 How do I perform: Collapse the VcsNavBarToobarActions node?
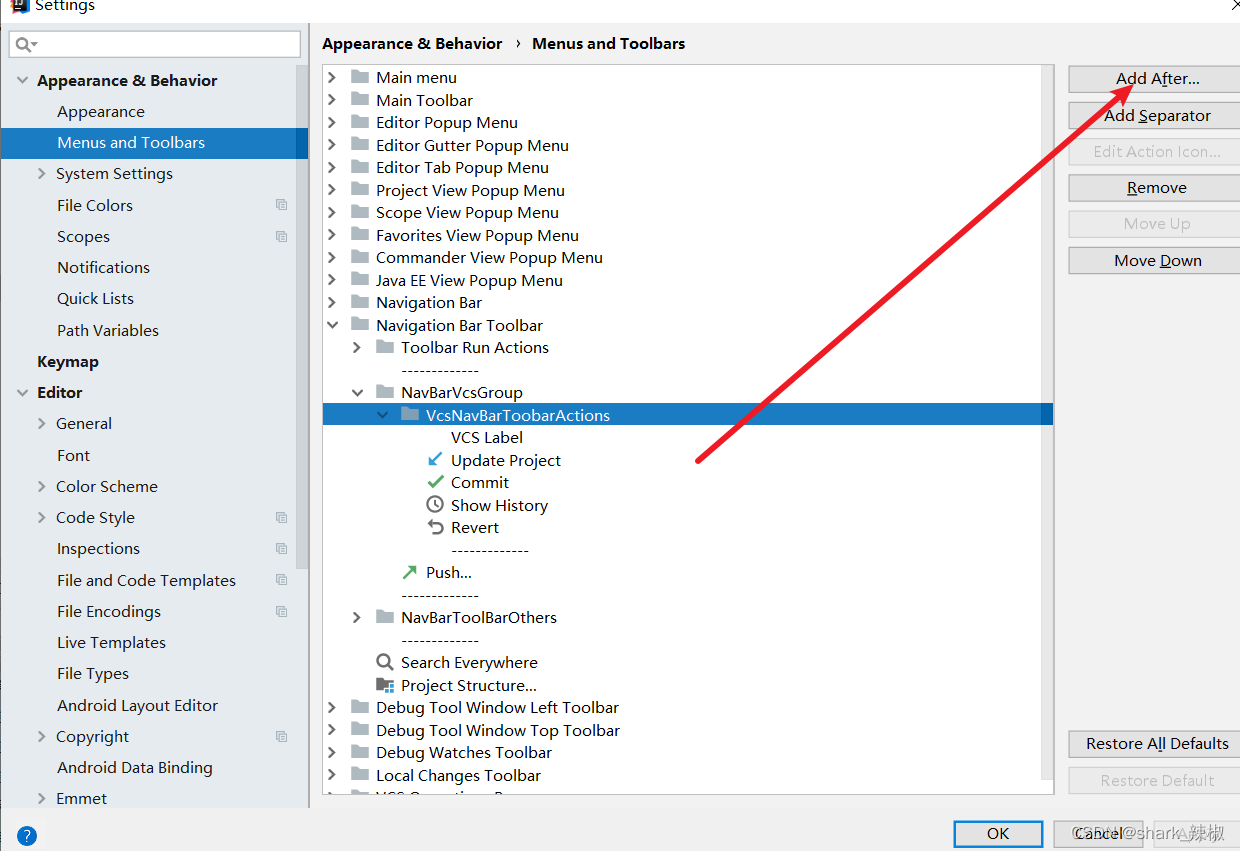pos(382,414)
